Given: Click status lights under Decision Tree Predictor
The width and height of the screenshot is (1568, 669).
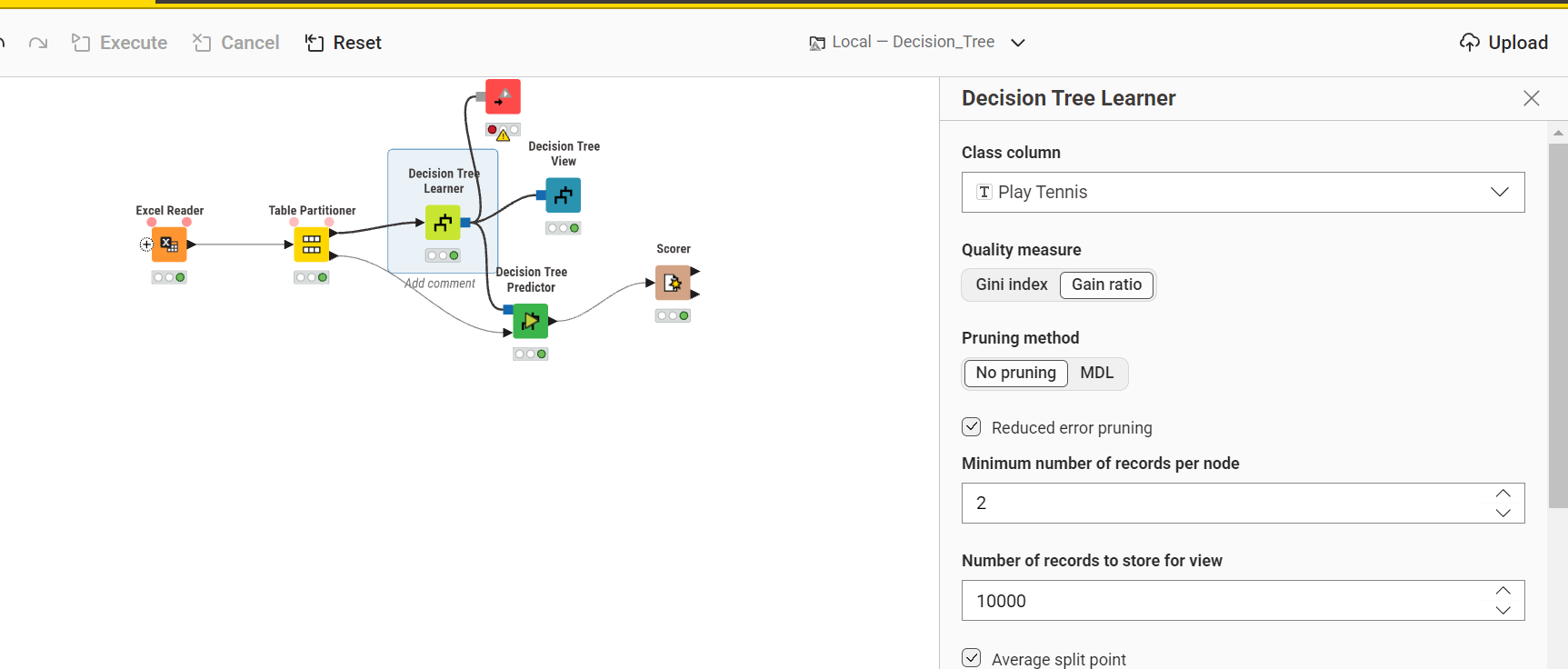Looking at the screenshot, I should pos(531,354).
